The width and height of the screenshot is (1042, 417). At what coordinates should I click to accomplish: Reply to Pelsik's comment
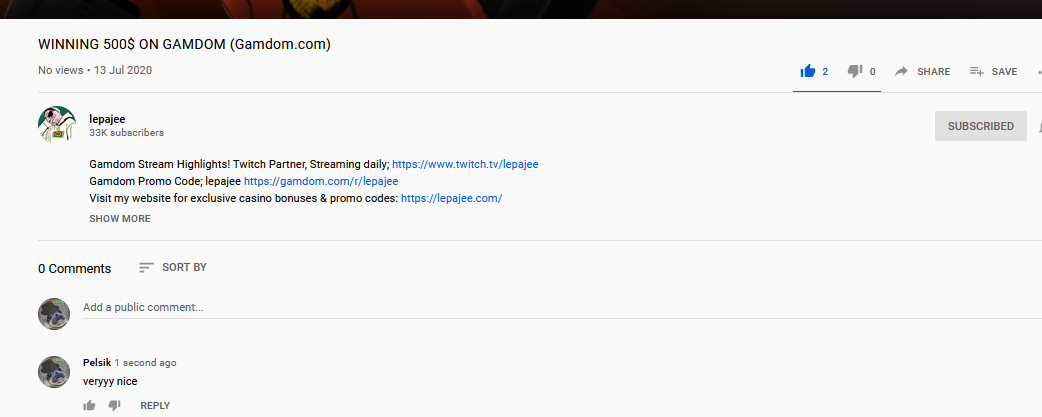[155, 405]
